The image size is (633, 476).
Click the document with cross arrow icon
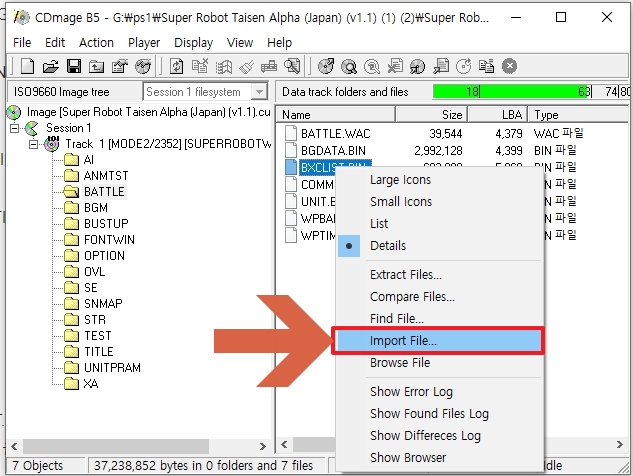395,66
